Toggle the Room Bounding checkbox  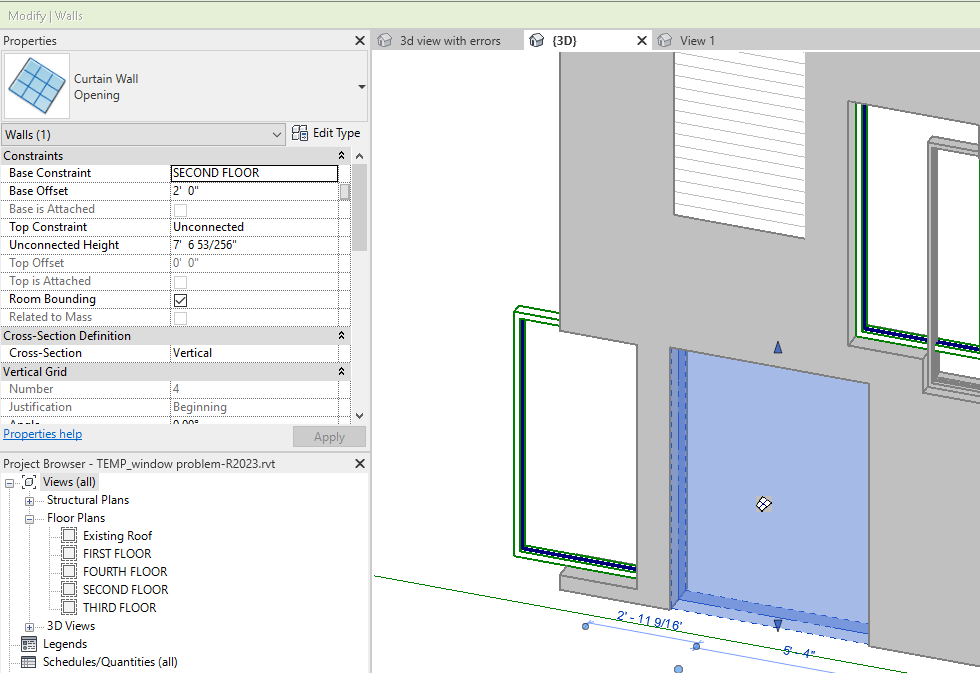click(181, 300)
